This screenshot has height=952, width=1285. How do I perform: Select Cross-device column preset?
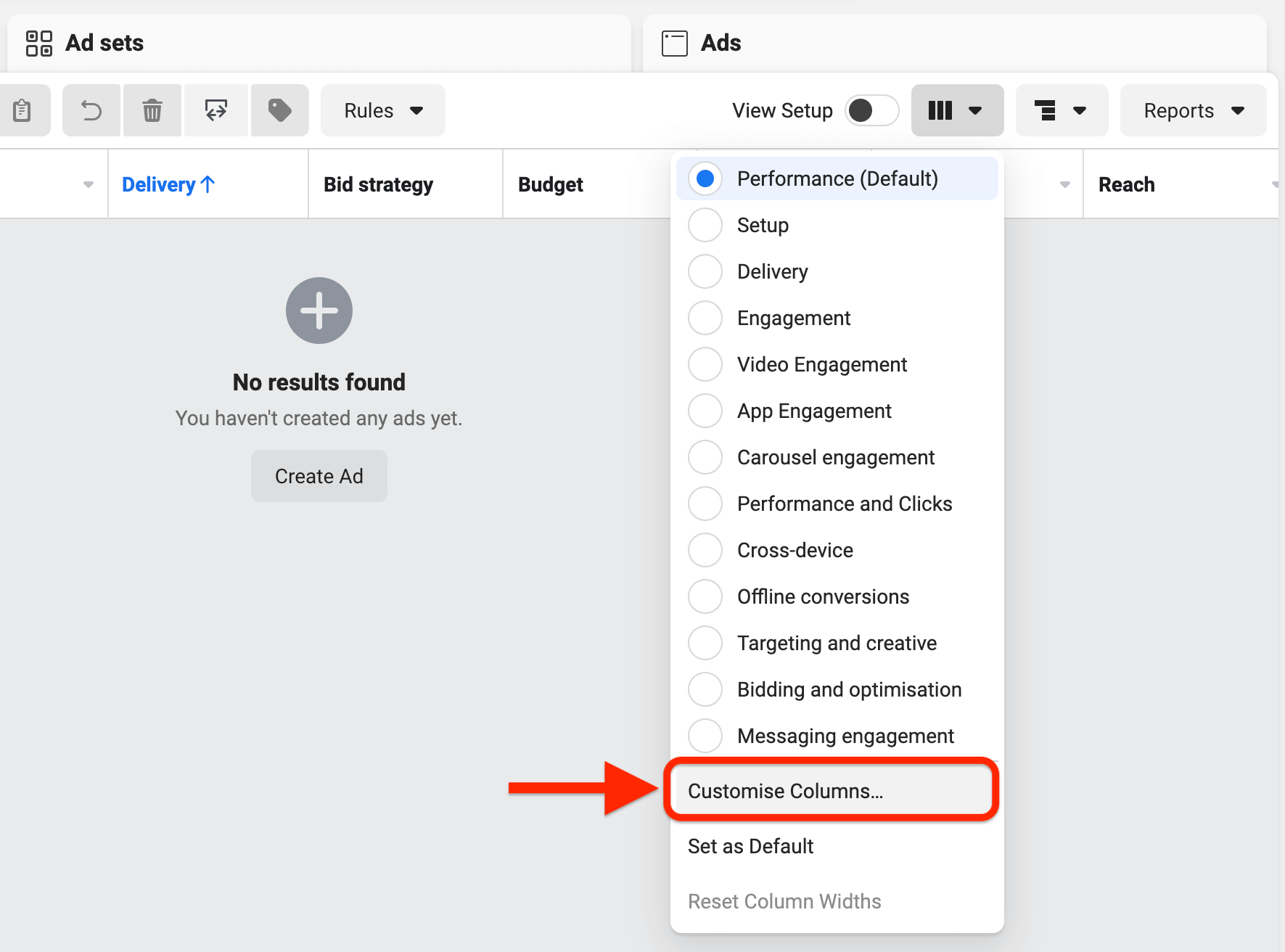[x=837, y=550]
